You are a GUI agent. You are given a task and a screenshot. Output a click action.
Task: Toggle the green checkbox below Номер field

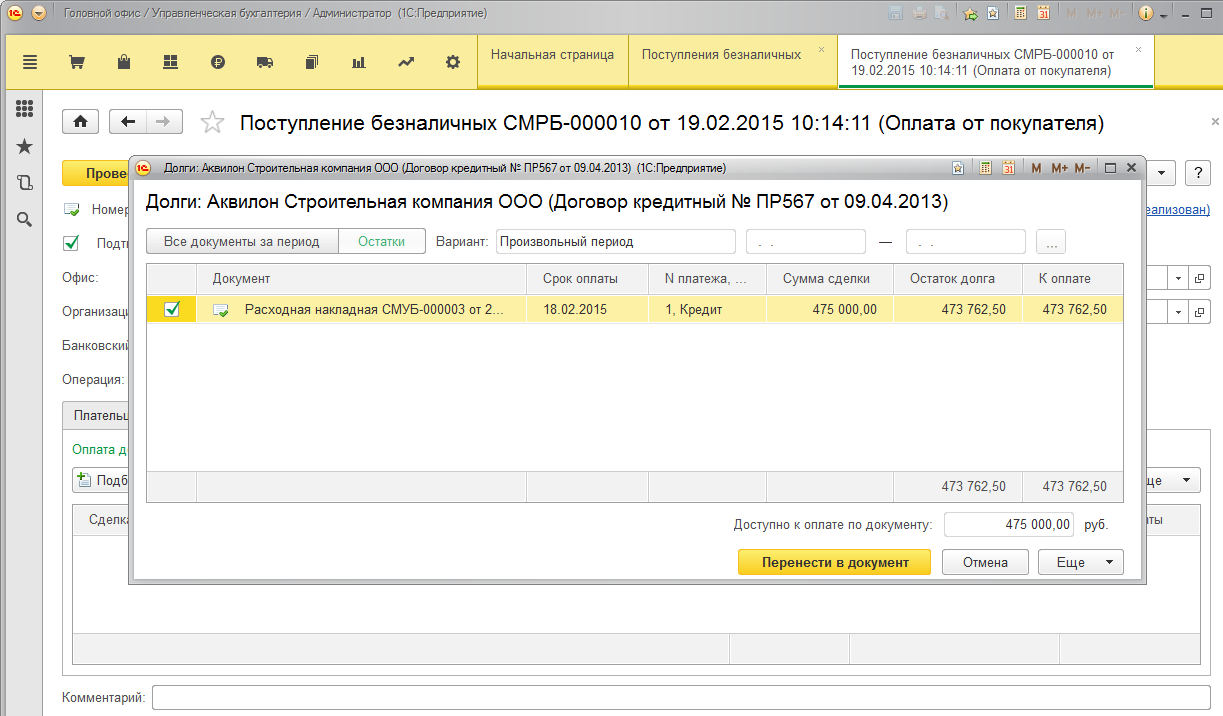coord(71,242)
